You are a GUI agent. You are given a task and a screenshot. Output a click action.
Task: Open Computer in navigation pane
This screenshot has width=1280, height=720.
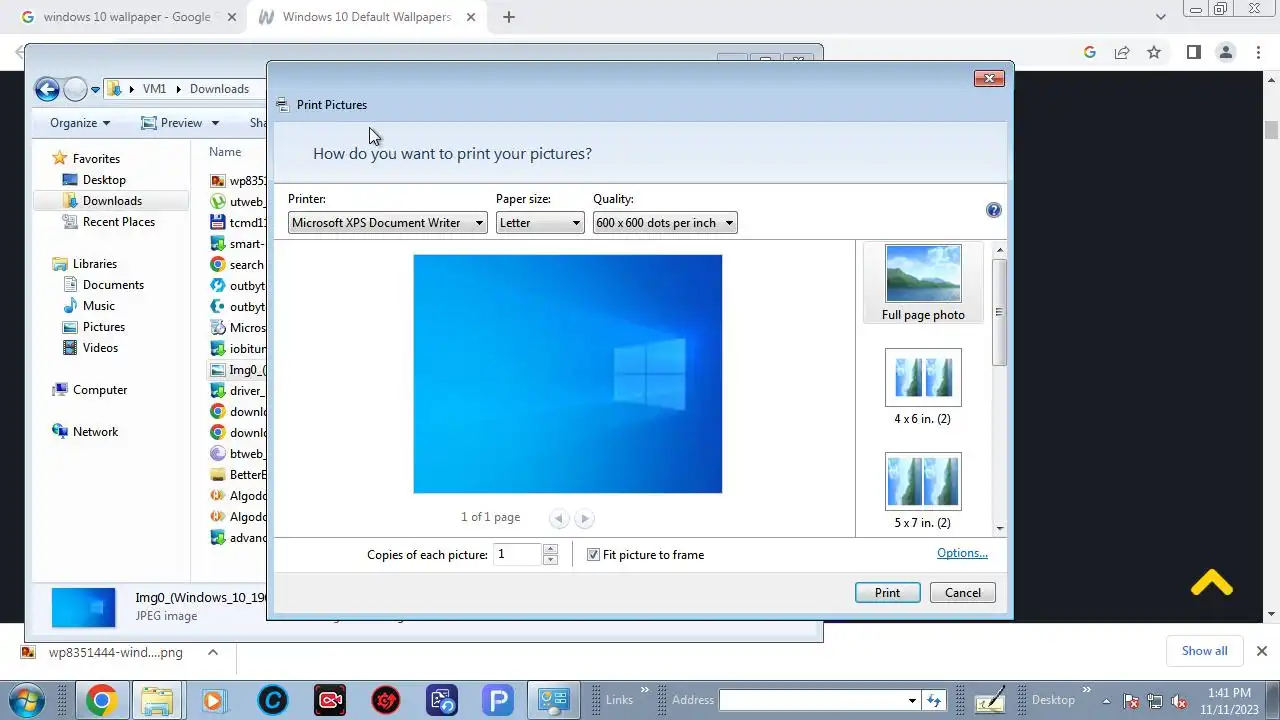pos(99,390)
